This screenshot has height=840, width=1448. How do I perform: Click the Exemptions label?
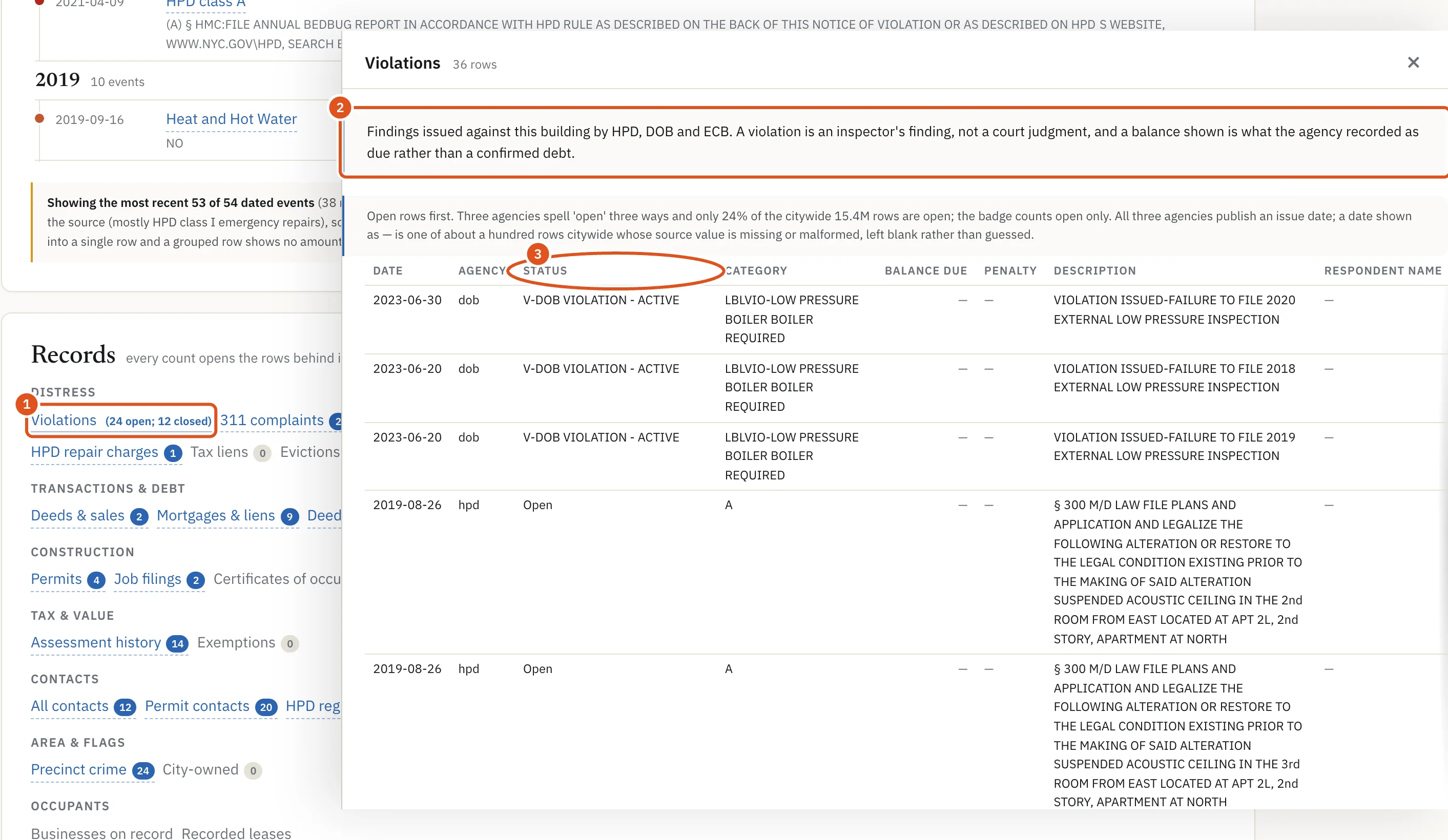click(236, 642)
